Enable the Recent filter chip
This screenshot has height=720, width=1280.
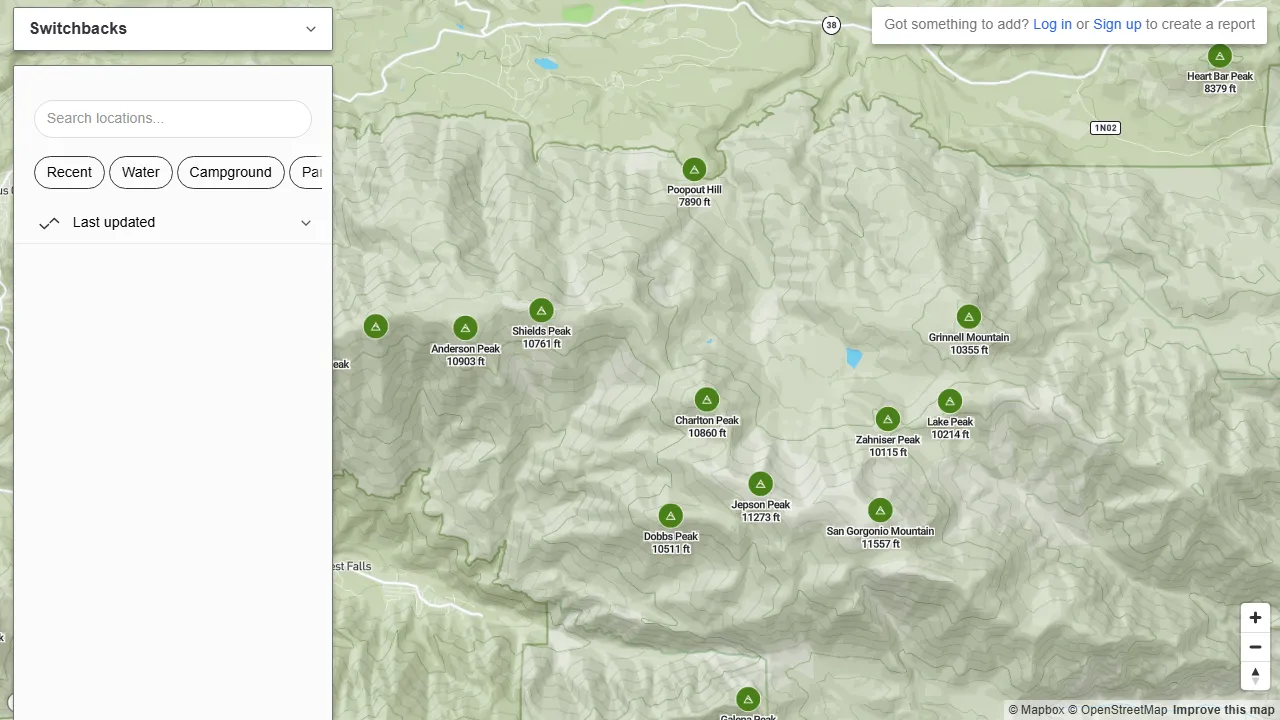point(69,172)
